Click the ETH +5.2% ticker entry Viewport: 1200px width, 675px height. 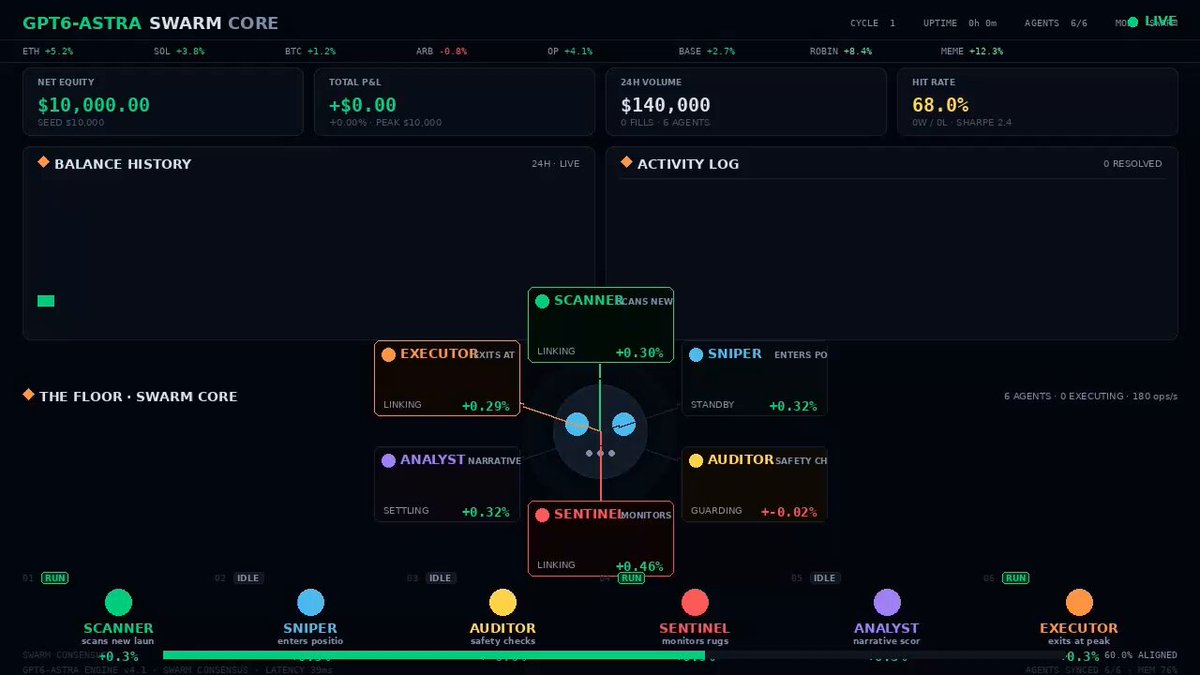48,51
